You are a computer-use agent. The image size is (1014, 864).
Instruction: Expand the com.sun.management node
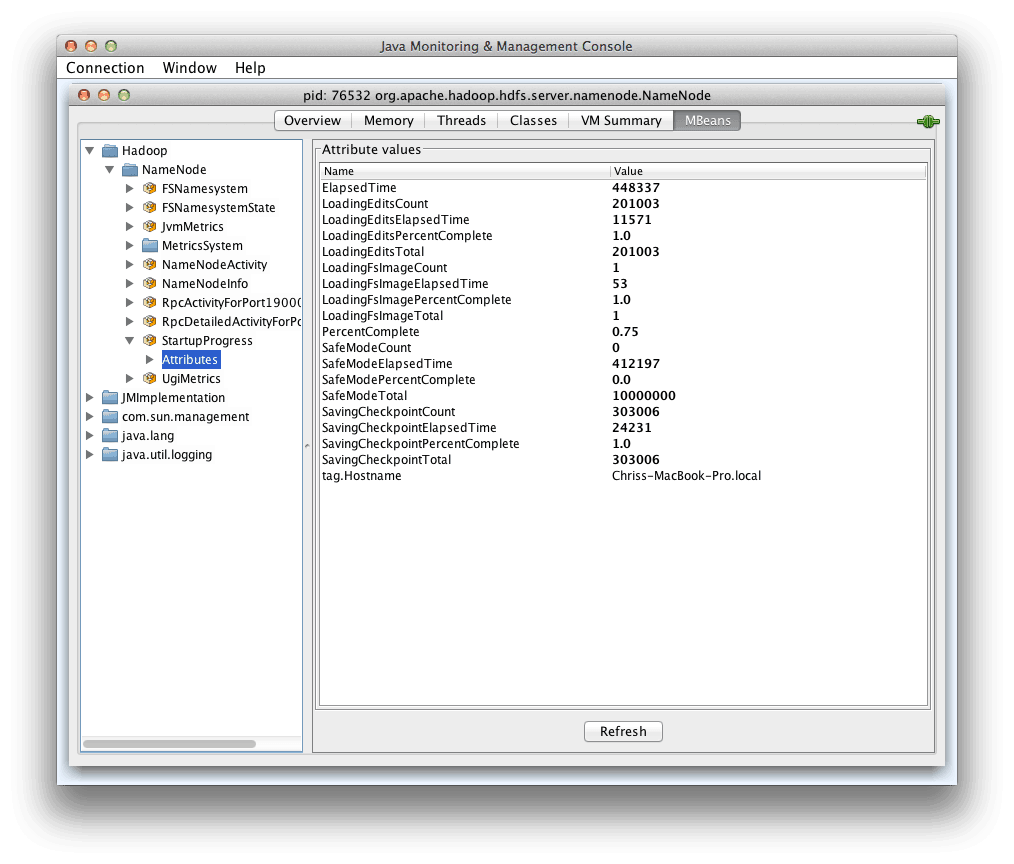[x=90, y=416]
